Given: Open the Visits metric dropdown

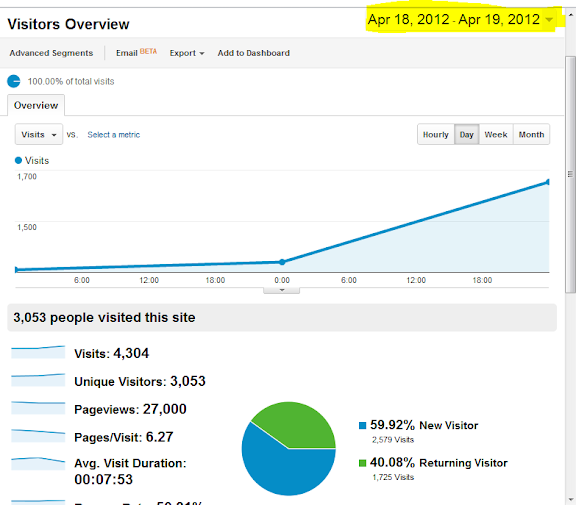Looking at the screenshot, I should [39, 134].
